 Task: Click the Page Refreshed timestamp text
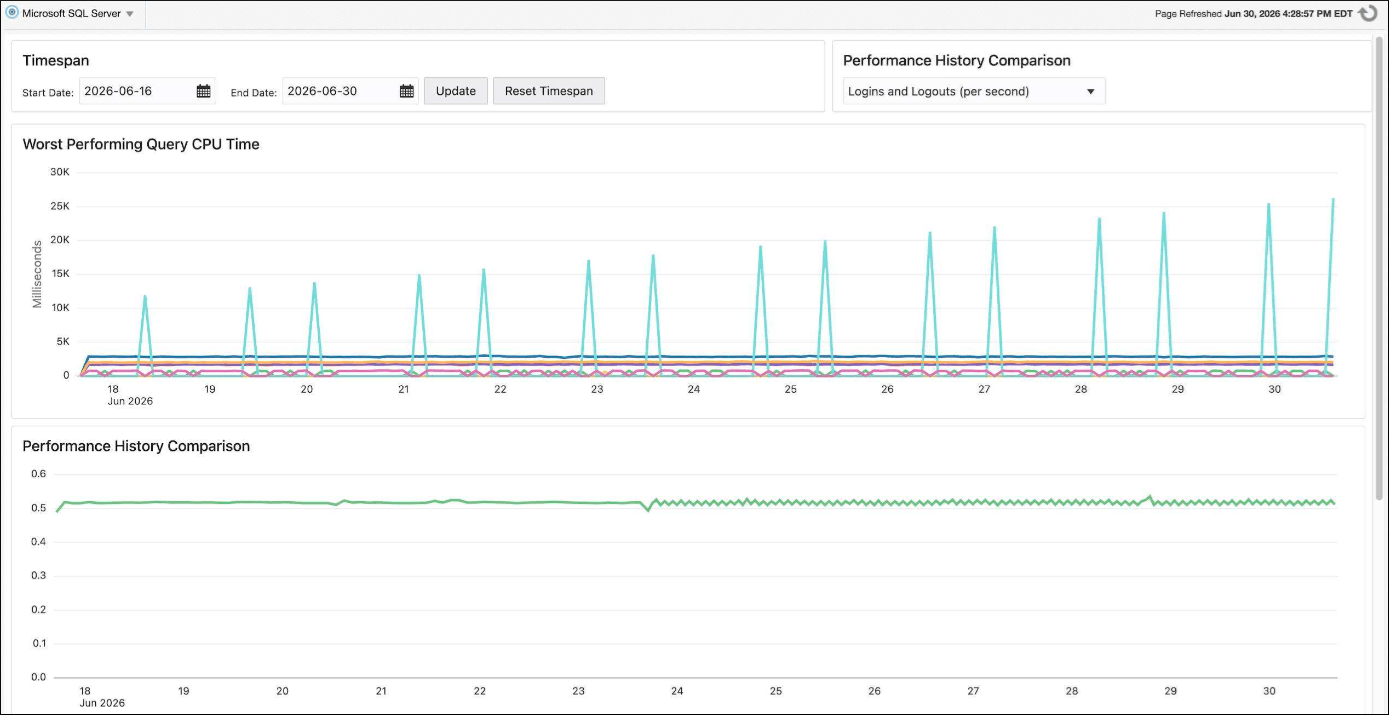tap(1253, 14)
